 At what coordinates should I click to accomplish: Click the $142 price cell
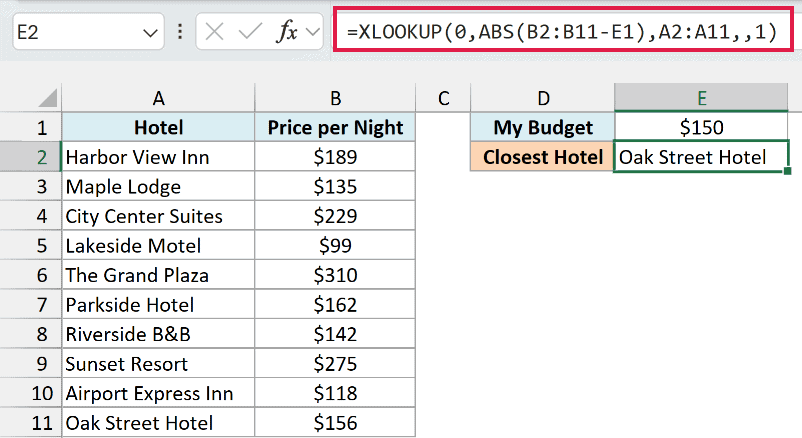tap(335, 334)
